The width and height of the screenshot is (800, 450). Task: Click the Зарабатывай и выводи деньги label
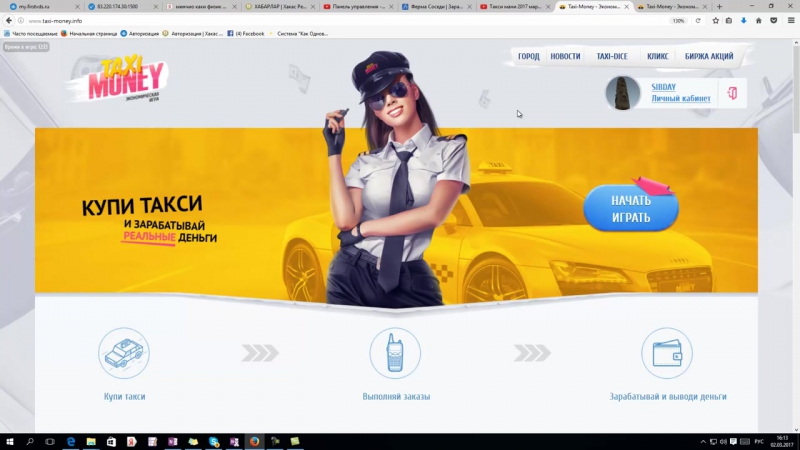(668, 396)
